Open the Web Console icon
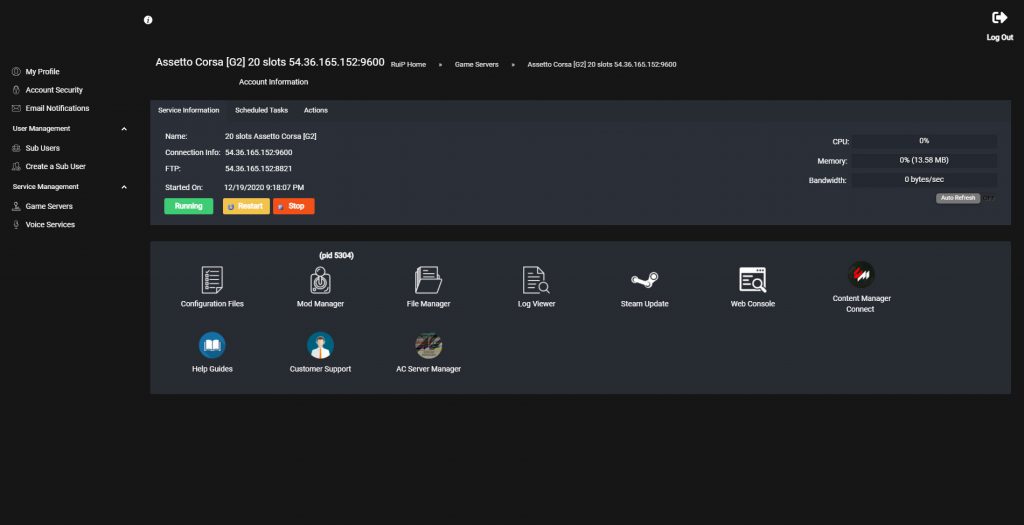 pos(752,280)
